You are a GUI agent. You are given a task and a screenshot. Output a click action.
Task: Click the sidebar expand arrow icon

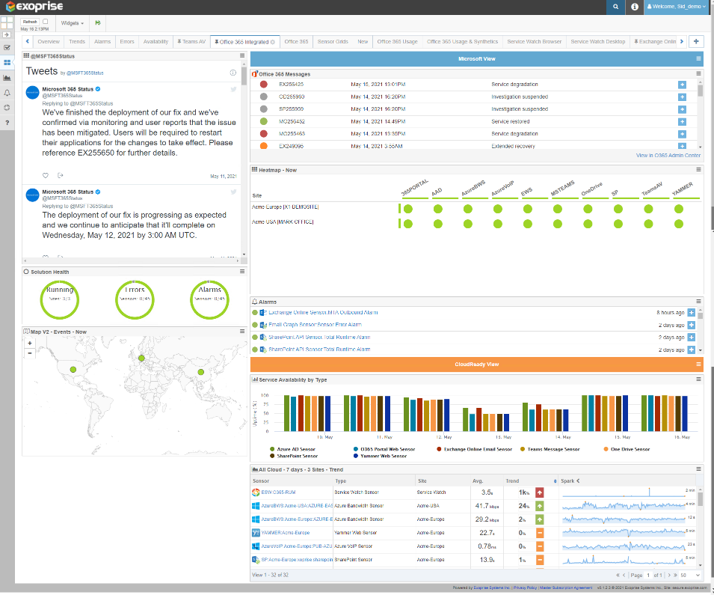tap(7, 35)
